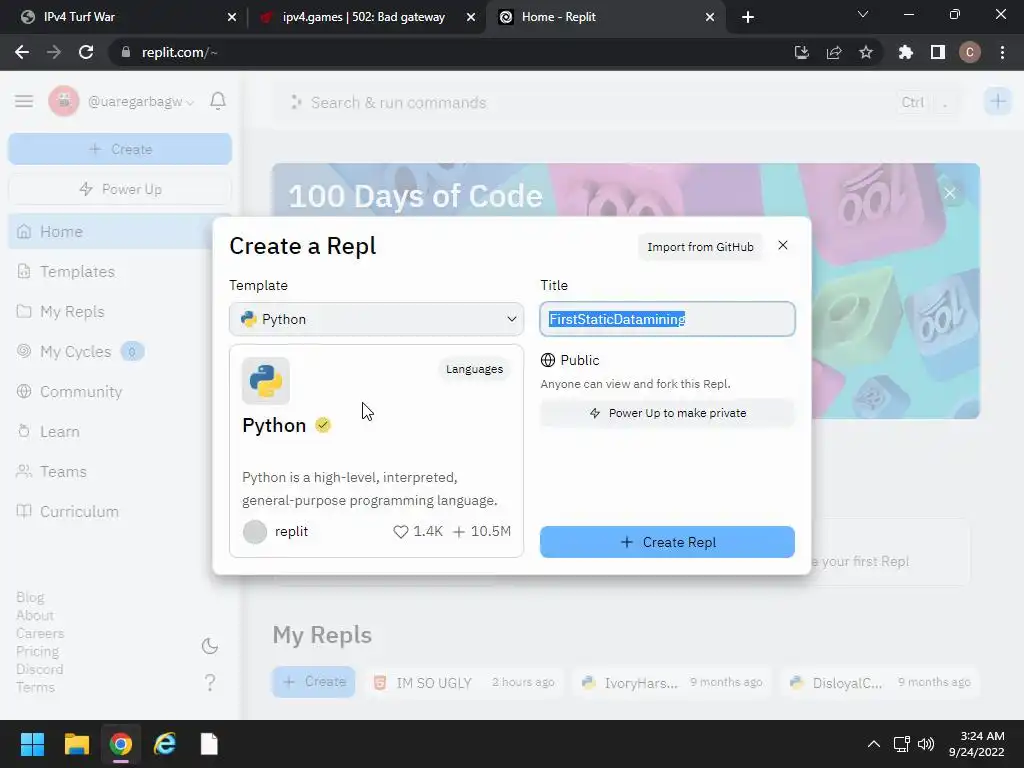Open the IM SO UGLY repl
The width and height of the screenshot is (1024, 768).
point(463,682)
